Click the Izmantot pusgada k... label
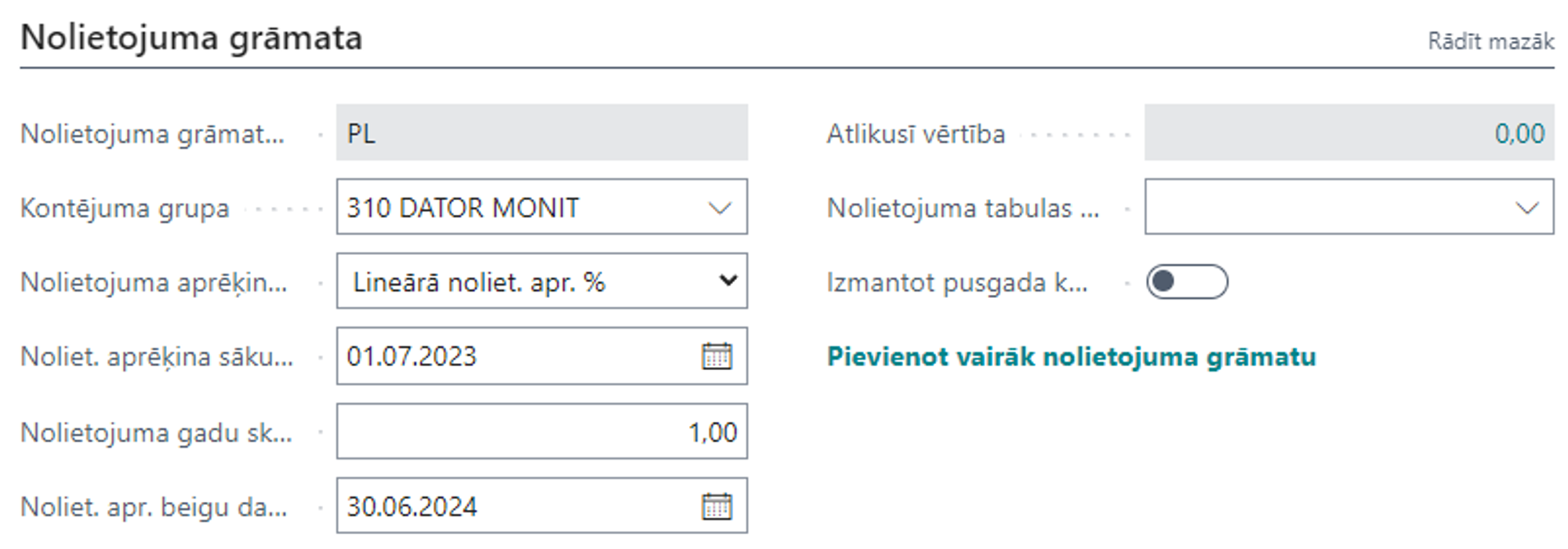Screen dimensions: 1568x549 click(956, 282)
